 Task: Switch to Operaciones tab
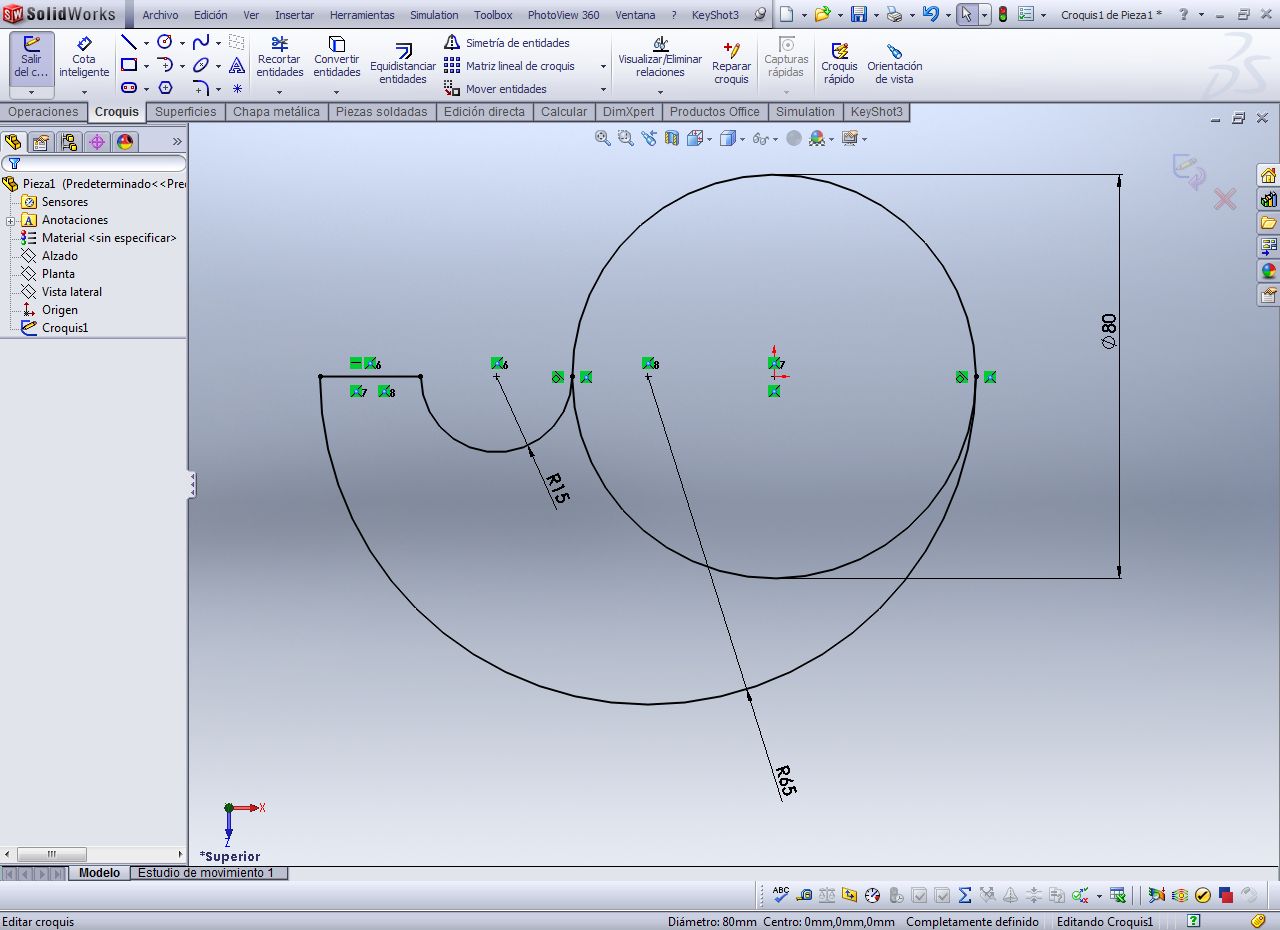tap(43, 112)
